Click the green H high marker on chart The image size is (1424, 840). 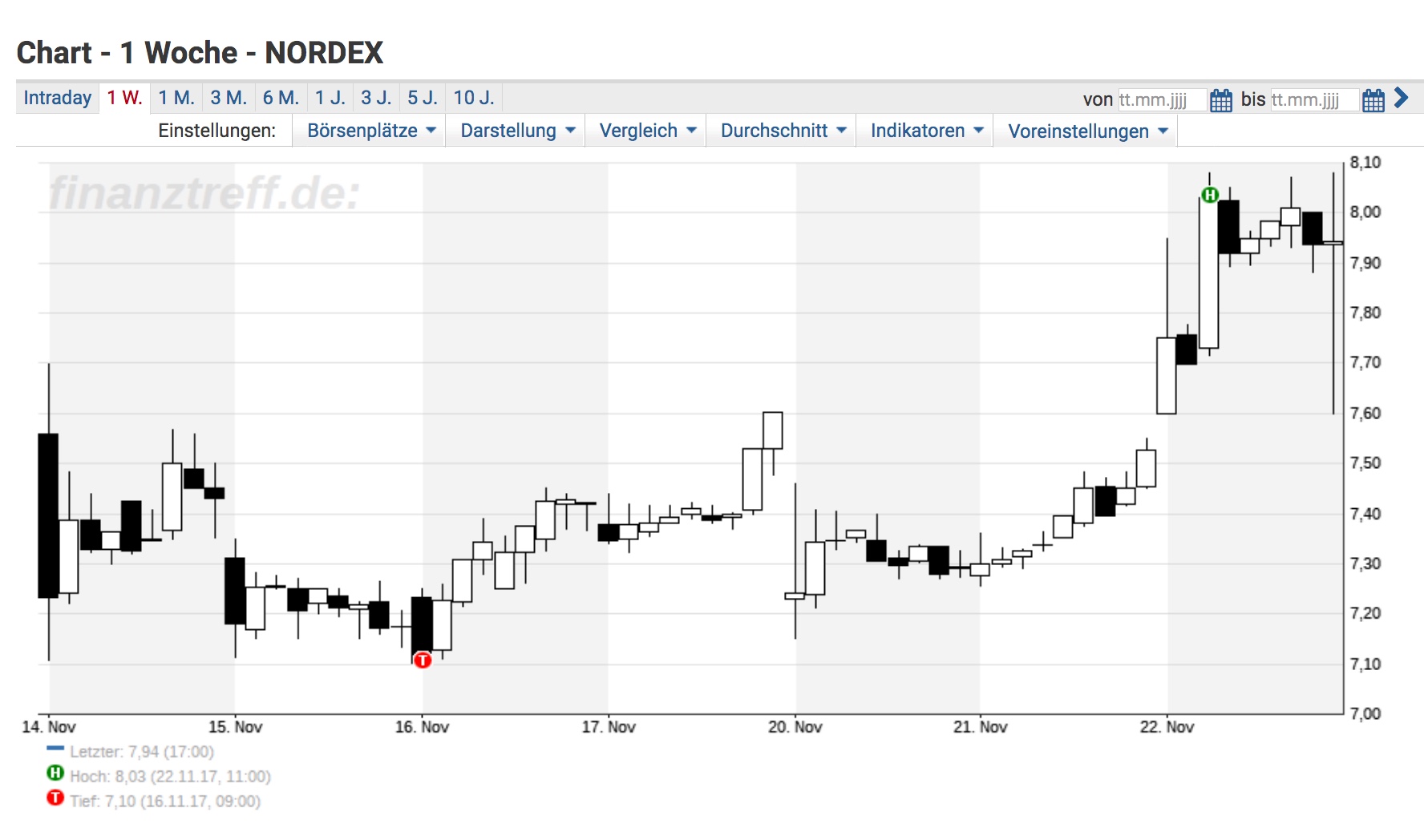(x=1210, y=195)
